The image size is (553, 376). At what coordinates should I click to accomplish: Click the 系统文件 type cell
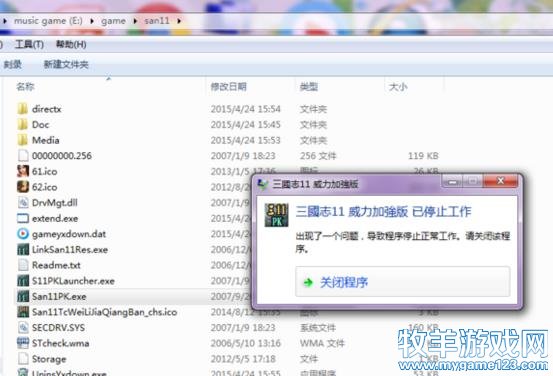coord(318,328)
